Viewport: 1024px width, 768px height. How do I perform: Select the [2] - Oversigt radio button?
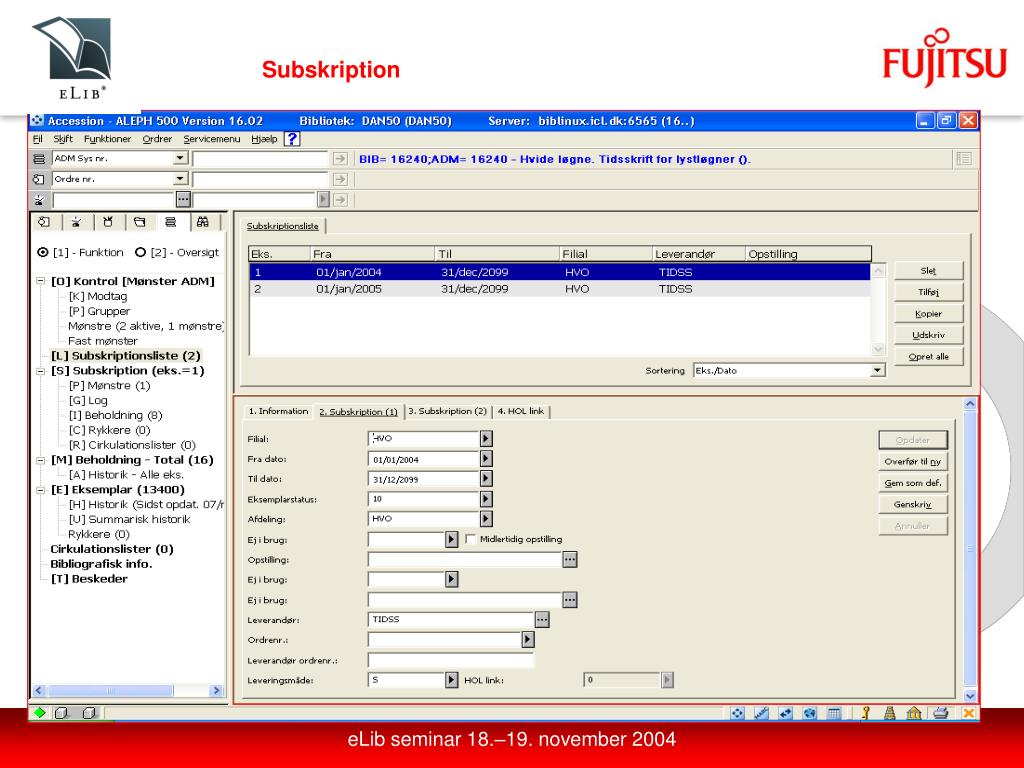pos(140,252)
